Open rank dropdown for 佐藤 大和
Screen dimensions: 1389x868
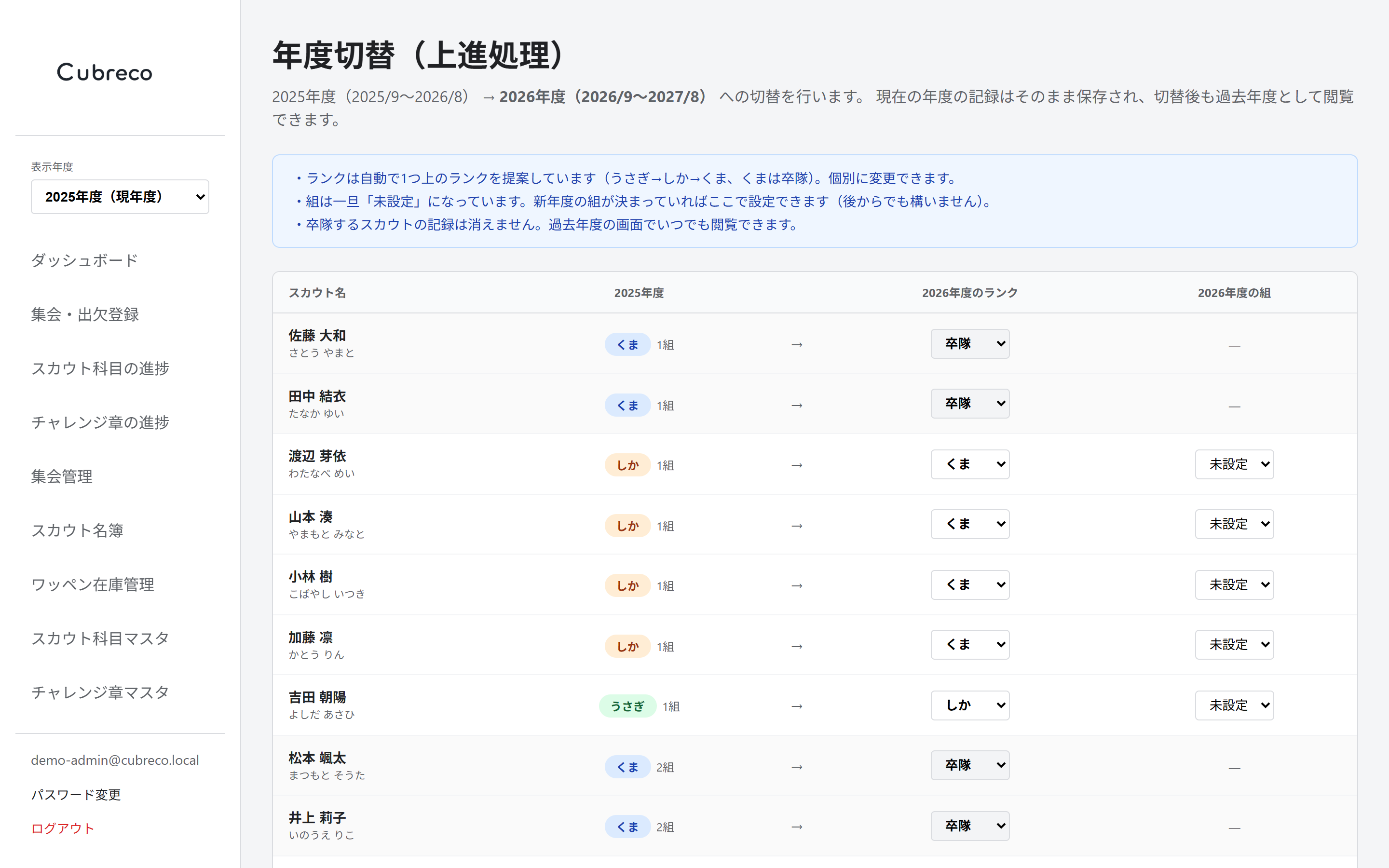pos(970,344)
